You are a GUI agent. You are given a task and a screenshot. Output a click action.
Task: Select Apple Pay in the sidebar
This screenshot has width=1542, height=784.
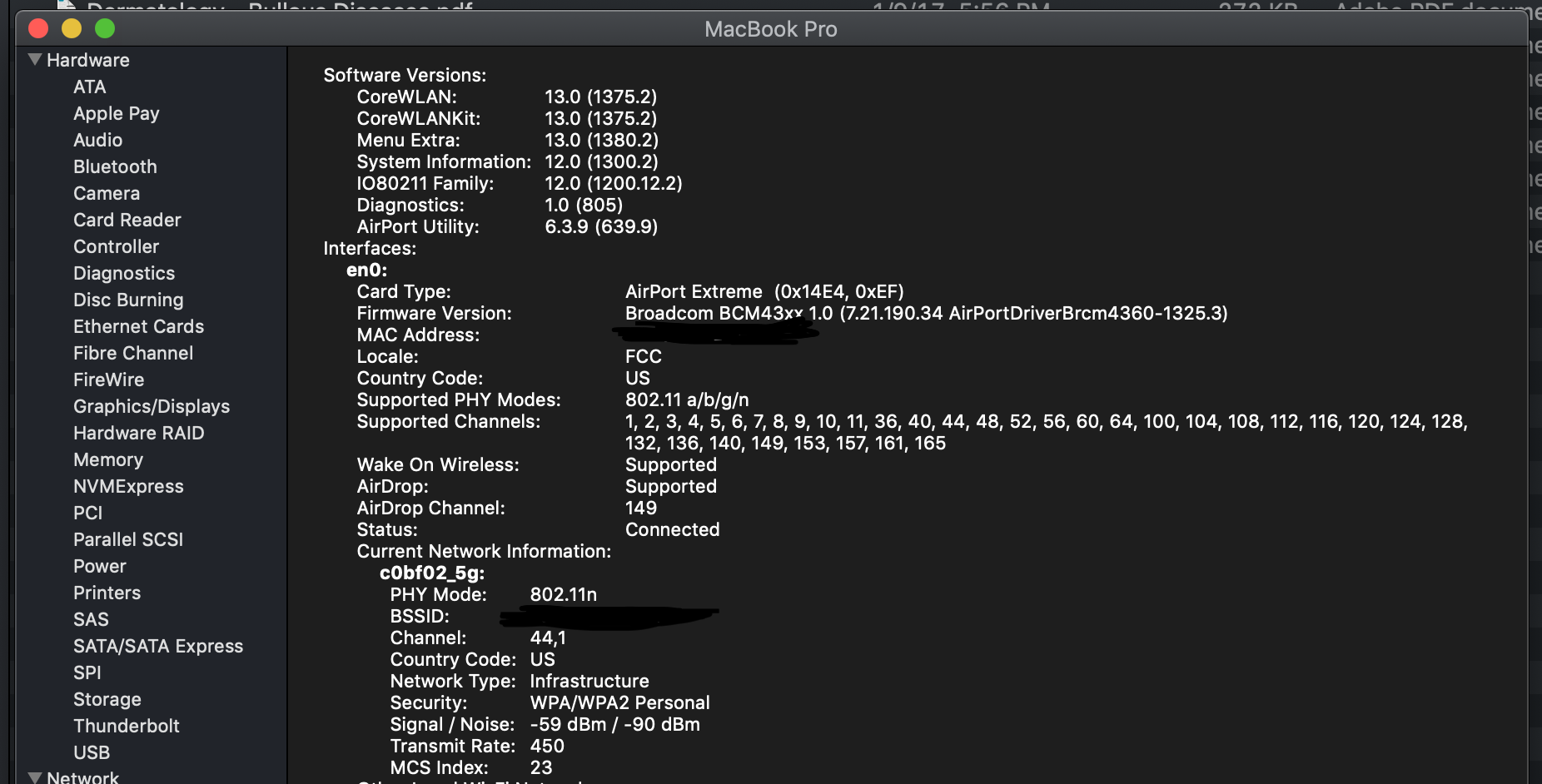pyautogui.click(x=116, y=113)
